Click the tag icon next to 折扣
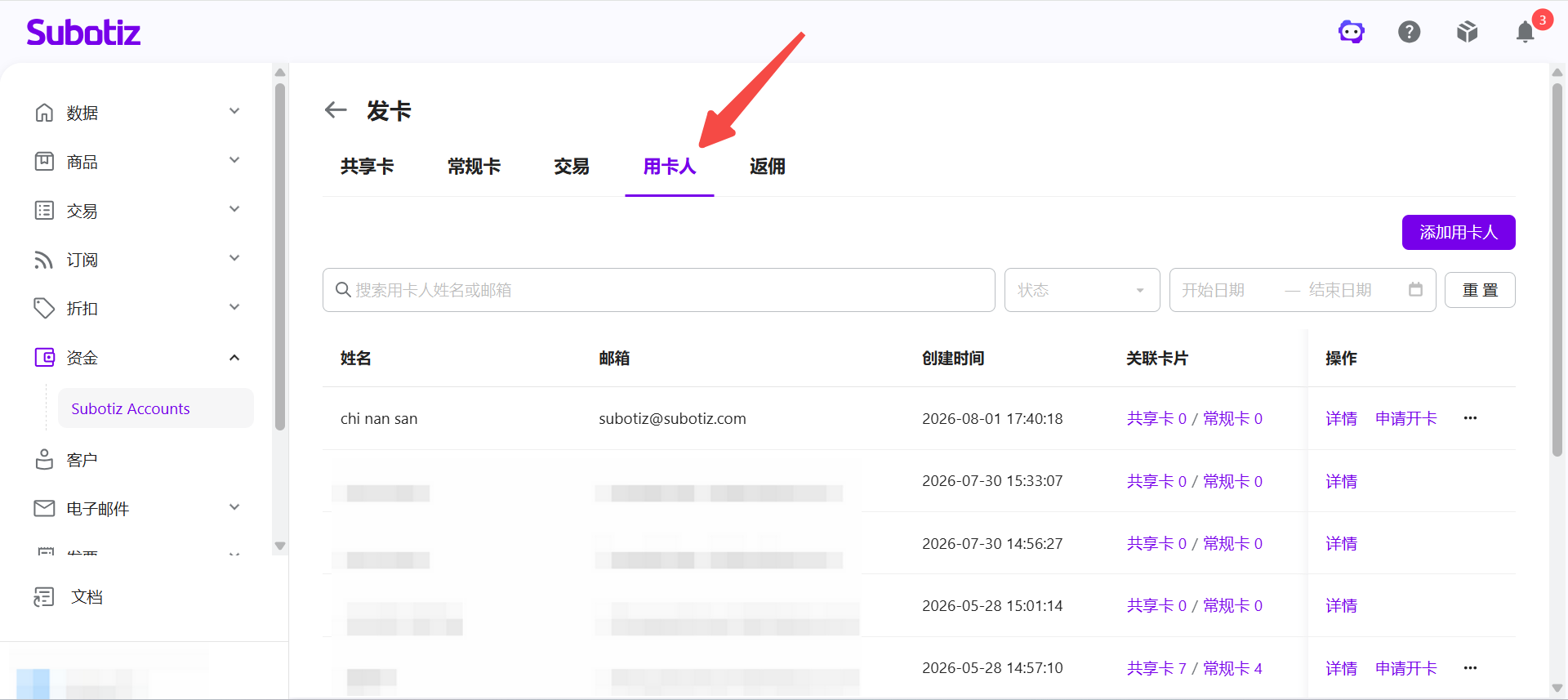1568x700 pixels. [x=44, y=308]
